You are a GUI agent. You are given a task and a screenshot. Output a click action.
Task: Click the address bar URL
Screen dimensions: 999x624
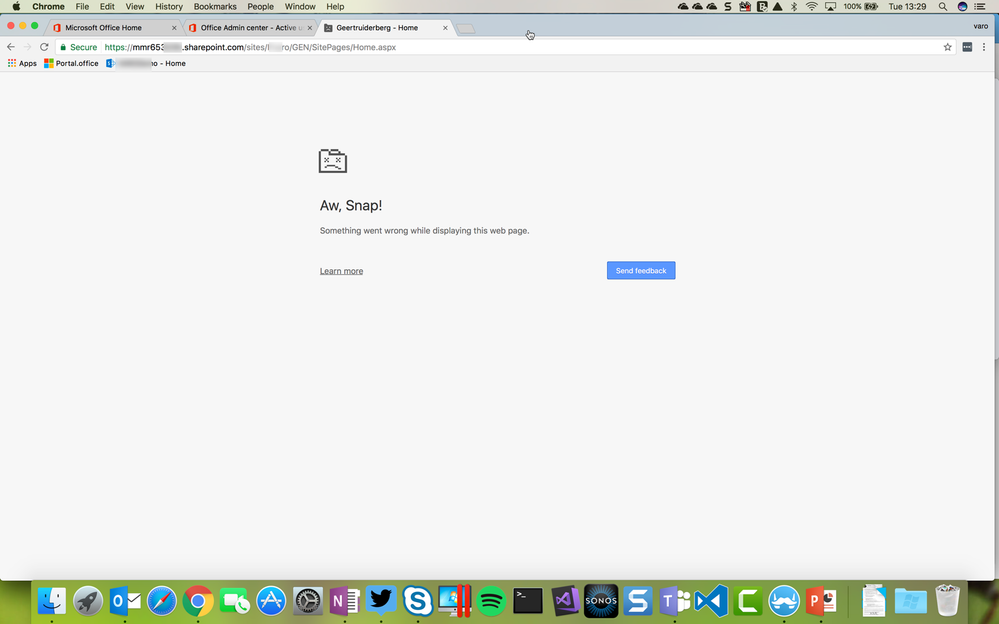pos(250,47)
